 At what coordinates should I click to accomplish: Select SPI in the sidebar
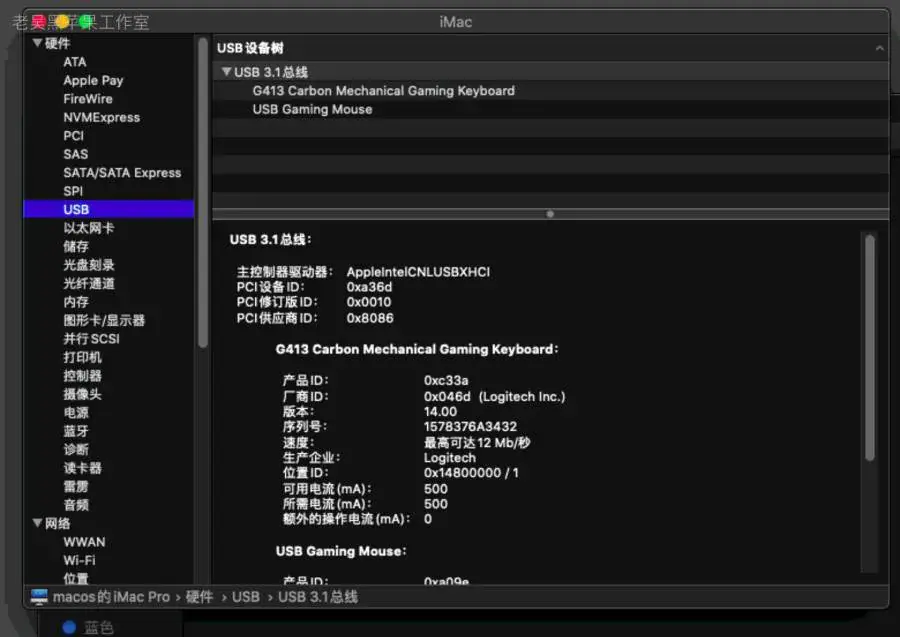pyautogui.click(x=73, y=191)
